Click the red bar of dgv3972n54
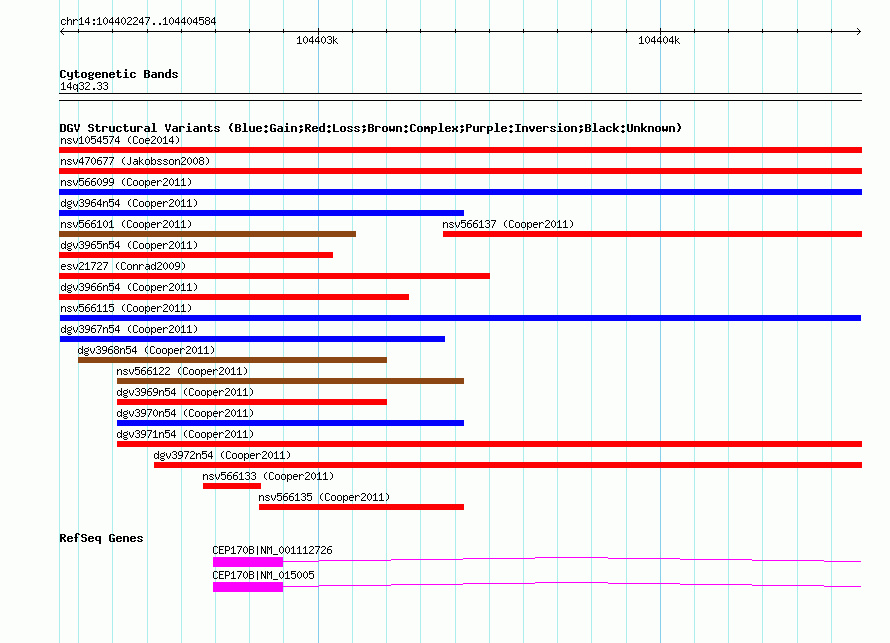 508,465
